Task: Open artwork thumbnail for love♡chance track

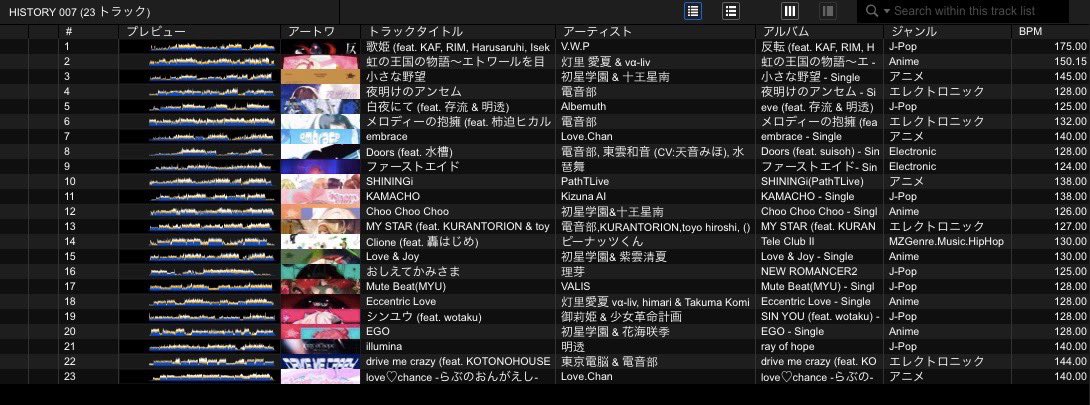Action: pos(320,377)
